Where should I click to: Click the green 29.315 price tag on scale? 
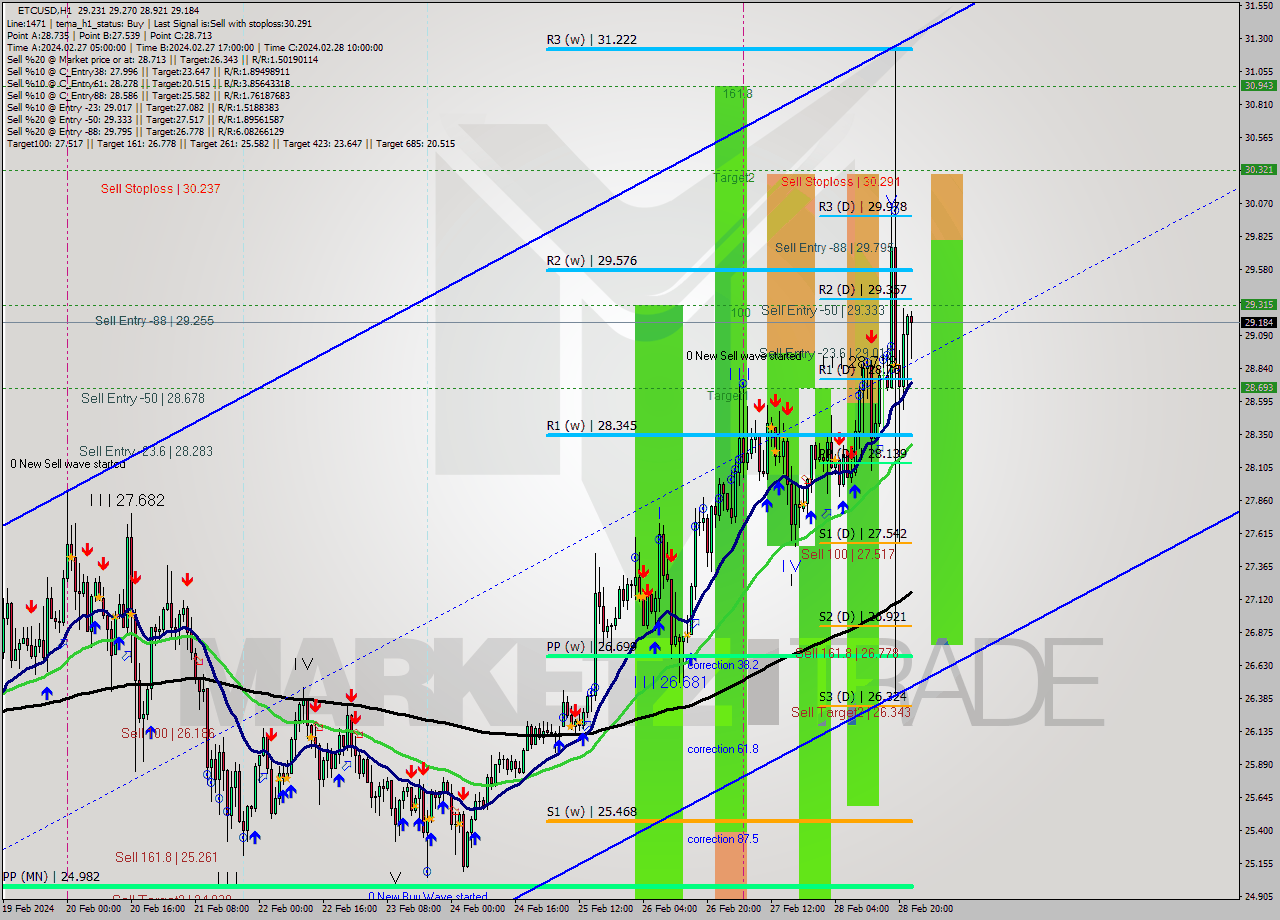coord(1258,305)
